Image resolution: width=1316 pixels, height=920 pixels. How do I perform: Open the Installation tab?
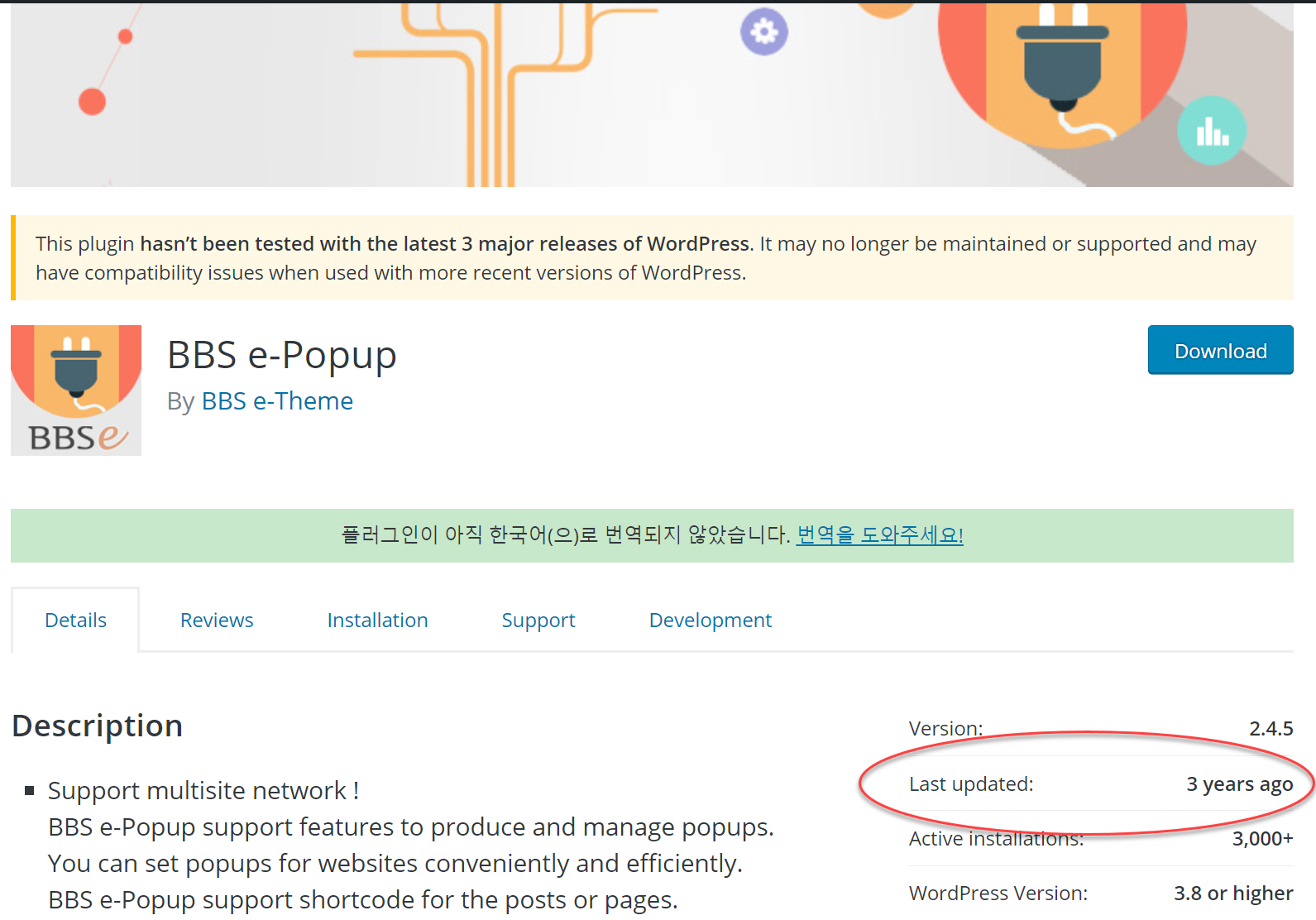[x=377, y=621]
